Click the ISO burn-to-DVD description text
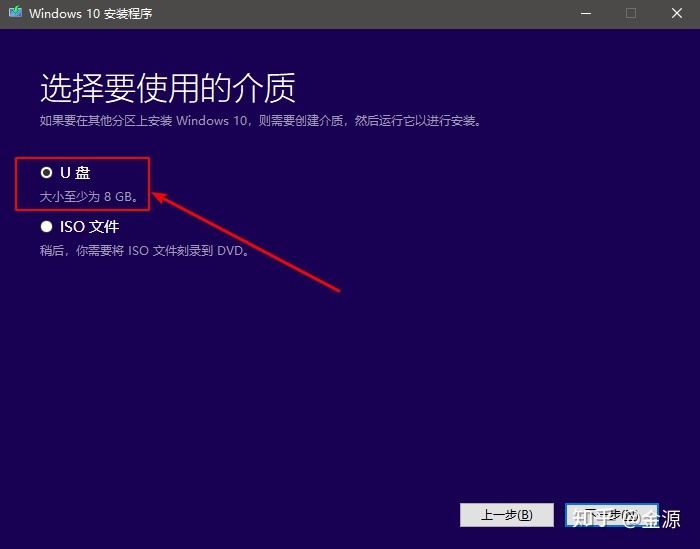The width and height of the screenshot is (700, 549). [144, 251]
